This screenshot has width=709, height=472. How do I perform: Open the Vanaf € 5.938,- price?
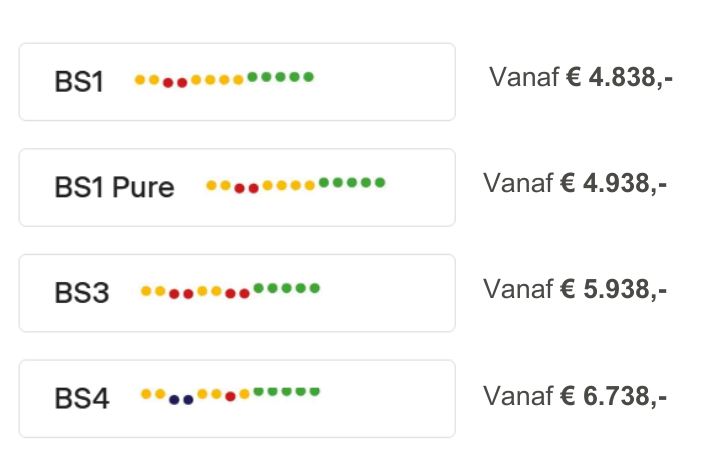coord(575,290)
